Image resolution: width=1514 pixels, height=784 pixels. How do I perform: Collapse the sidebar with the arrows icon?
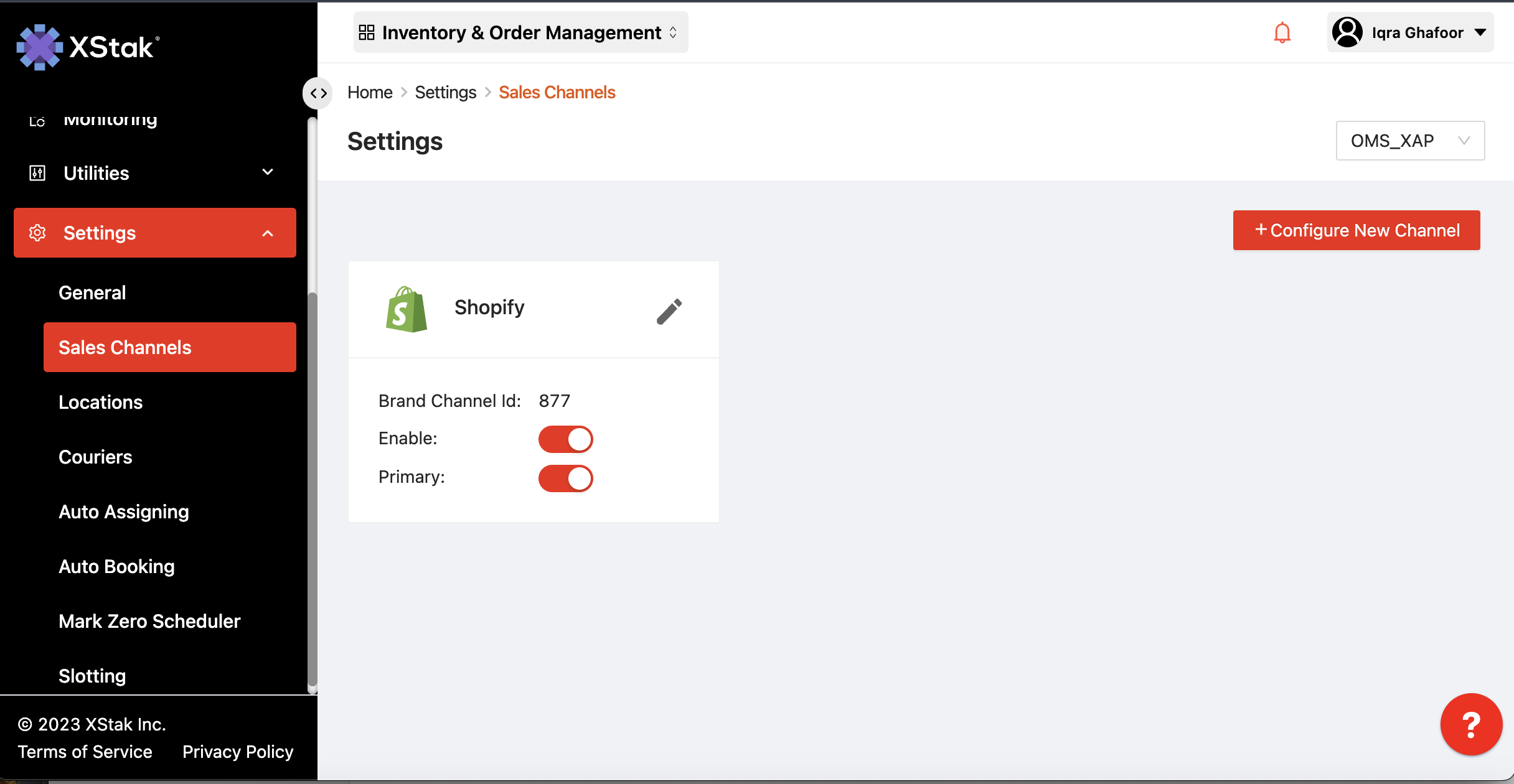click(318, 93)
